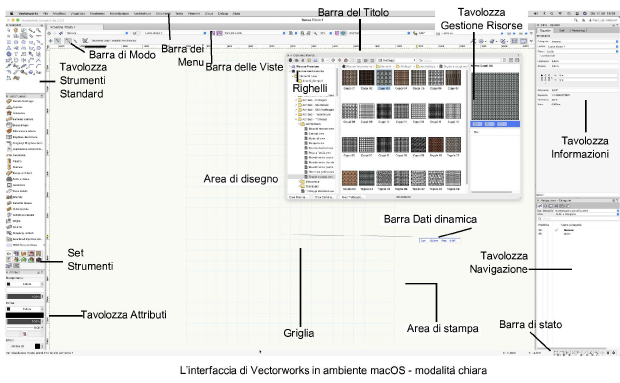The height and width of the screenshot is (383, 620).
Task: Open the Classe dropdown in the Info palette
Action: 584,42
